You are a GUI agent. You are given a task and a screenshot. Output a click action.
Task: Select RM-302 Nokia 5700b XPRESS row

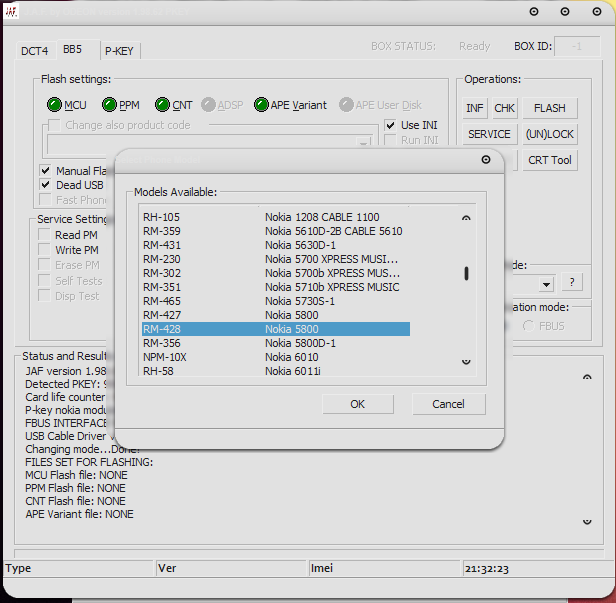click(276, 273)
